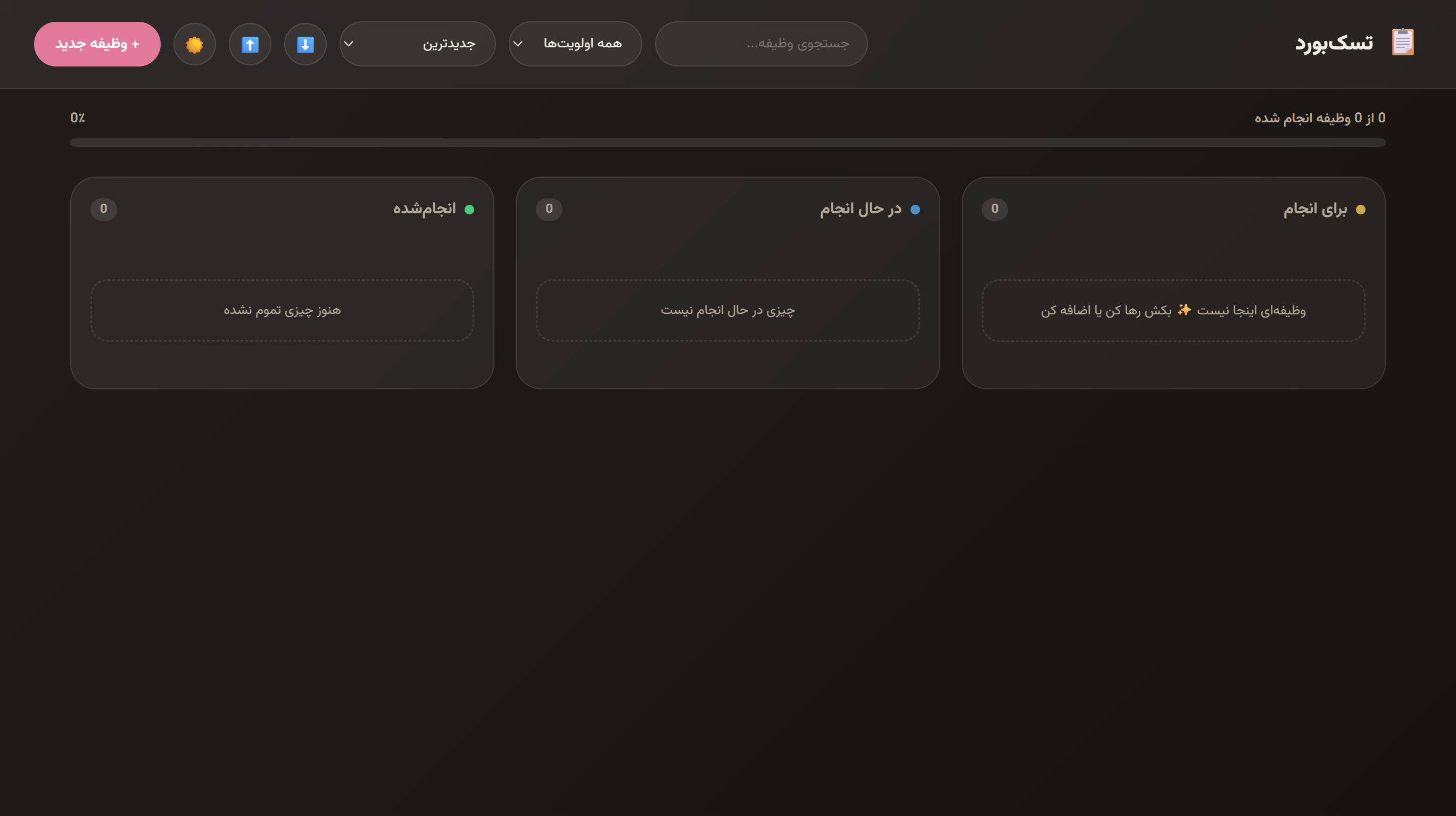1456x816 pixels.
Task: Click the clipboard logo icon
Action: point(1402,43)
